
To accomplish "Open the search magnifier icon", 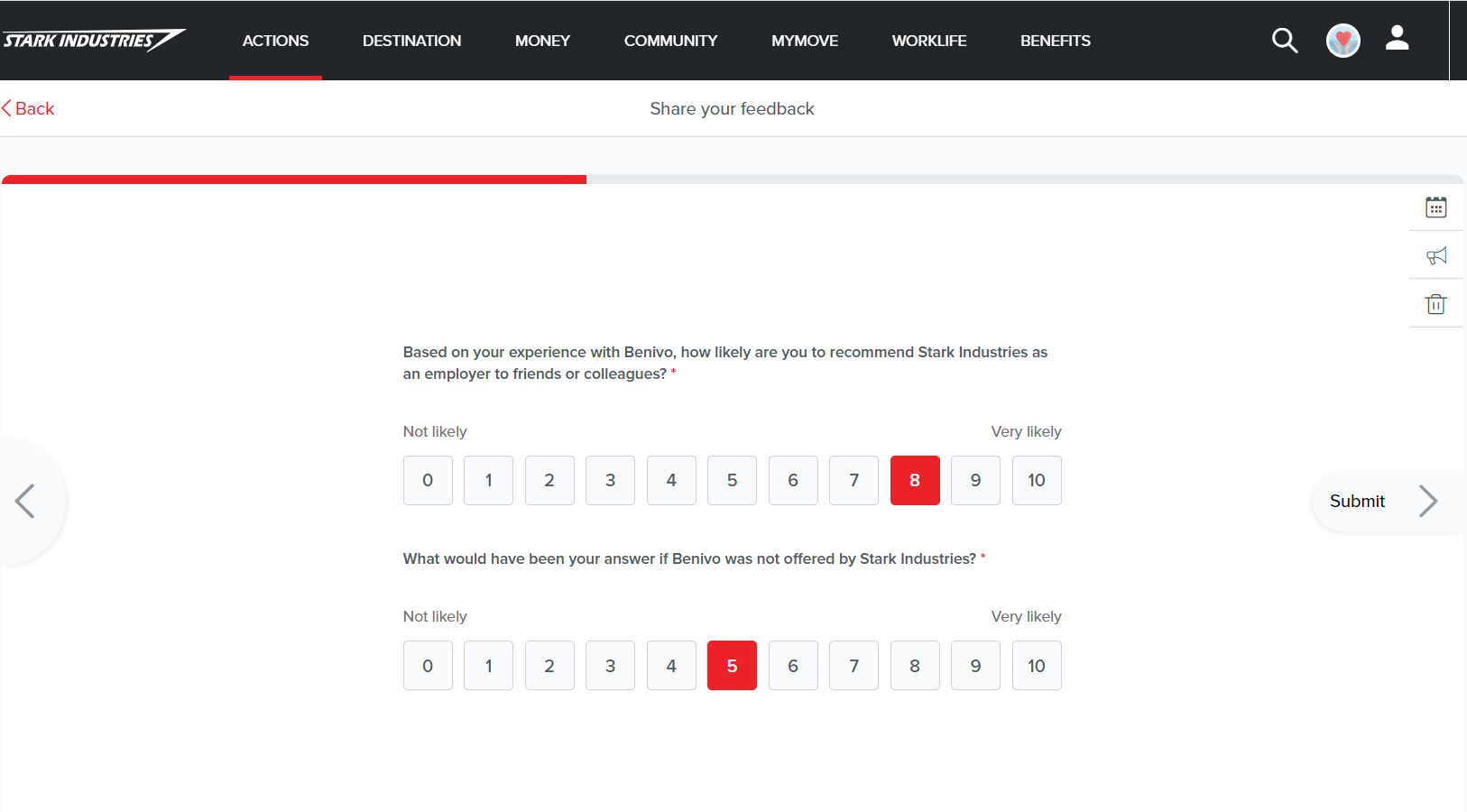I will point(1284,41).
